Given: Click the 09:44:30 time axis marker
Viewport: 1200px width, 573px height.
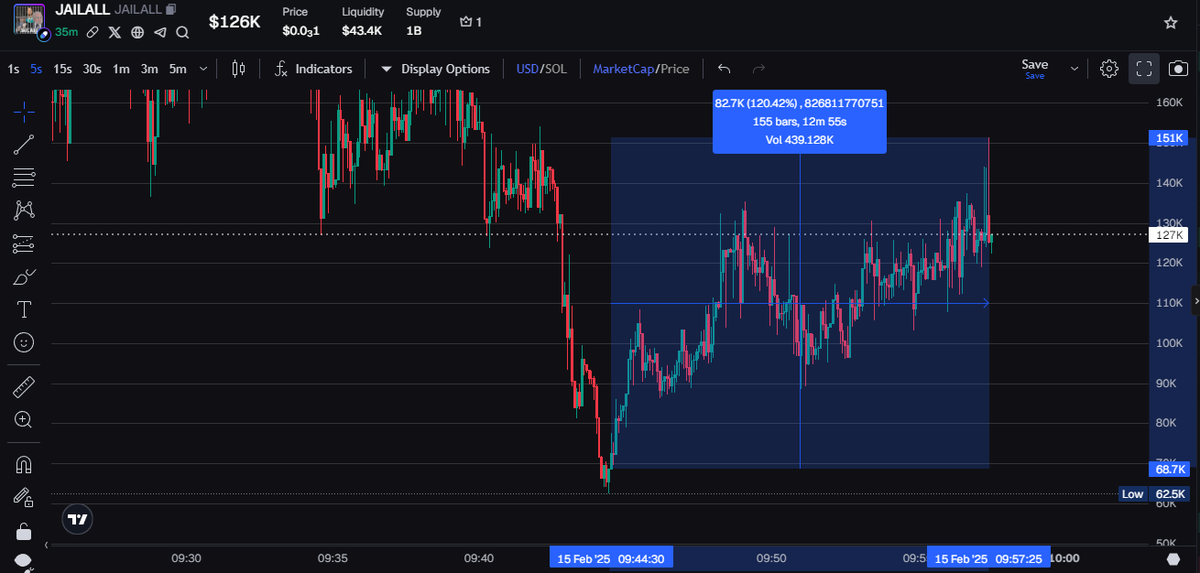Looking at the screenshot, I should 611,559.
